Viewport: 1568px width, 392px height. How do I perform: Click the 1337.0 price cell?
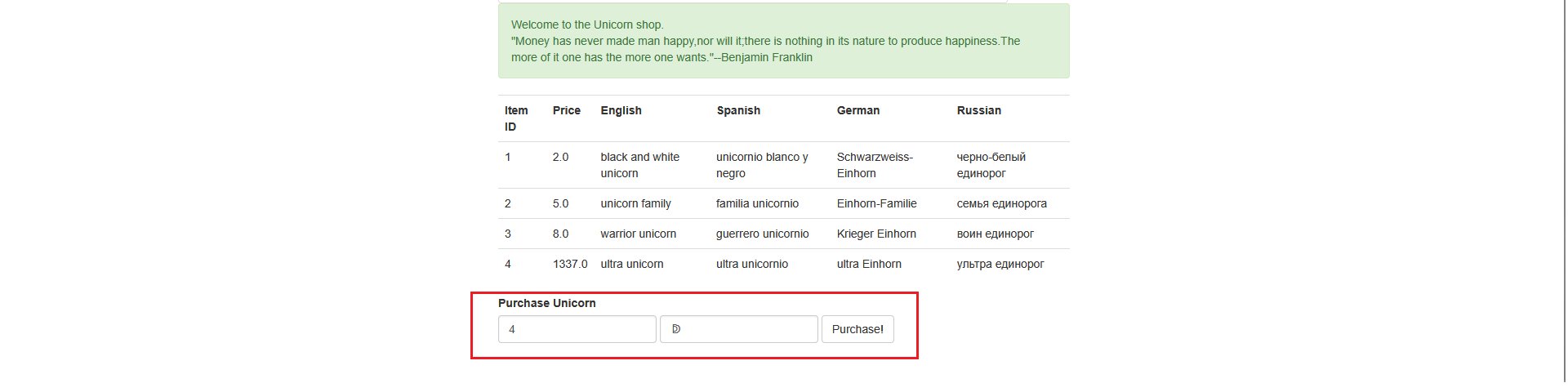570,264
